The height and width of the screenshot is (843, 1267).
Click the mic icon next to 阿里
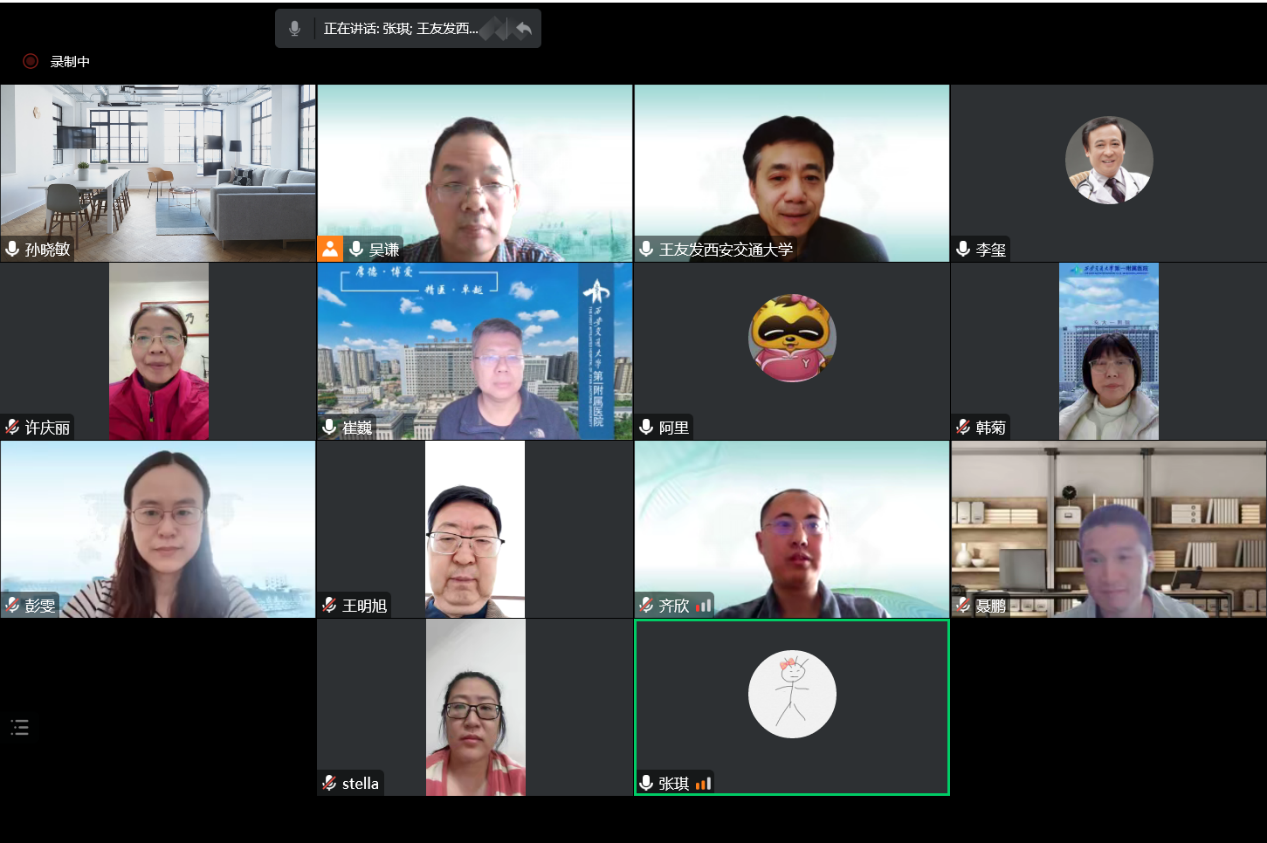click(x=646, y=427)
